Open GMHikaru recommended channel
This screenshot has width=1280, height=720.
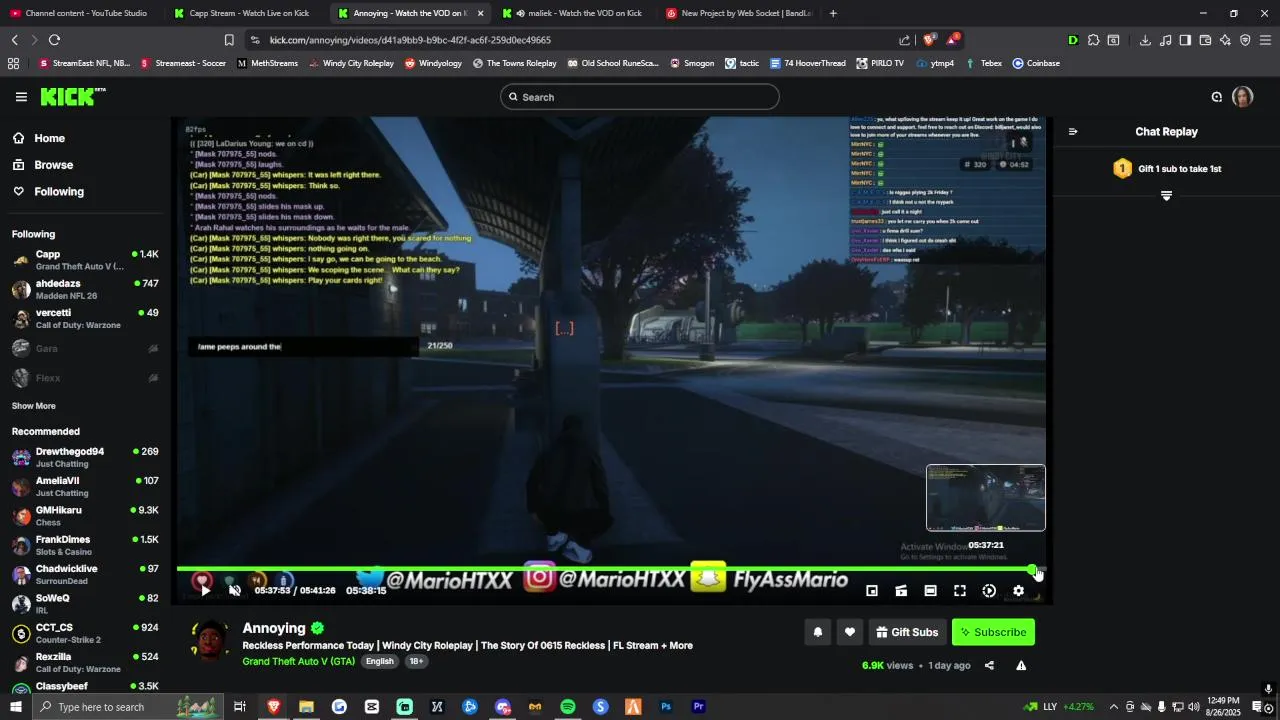pyautogui.click(x=85, y=516)
